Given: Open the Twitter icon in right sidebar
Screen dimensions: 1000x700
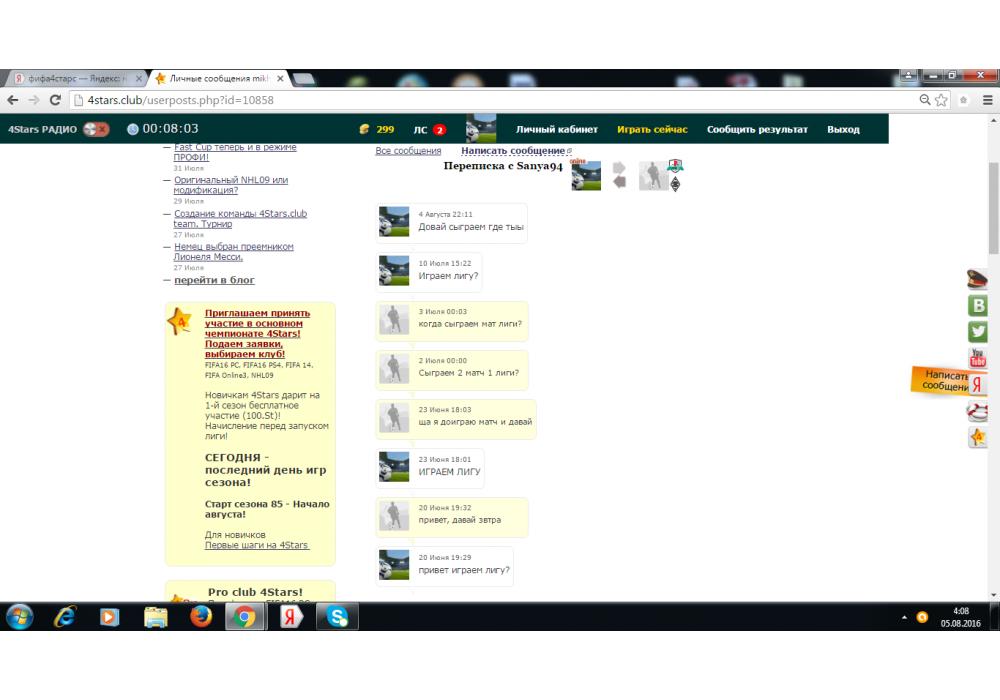Looking at the screenshot, I should [x=977, y=332].
